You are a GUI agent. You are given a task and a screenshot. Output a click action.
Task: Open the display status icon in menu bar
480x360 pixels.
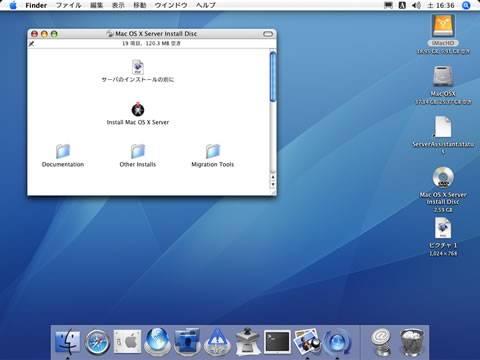point(388,5)
